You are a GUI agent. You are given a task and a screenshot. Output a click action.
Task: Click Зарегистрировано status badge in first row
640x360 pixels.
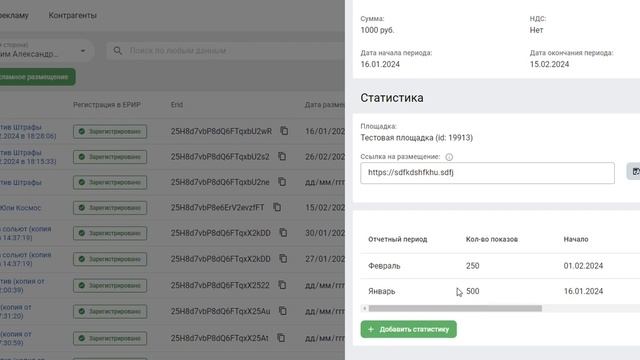tap(110, 131)
